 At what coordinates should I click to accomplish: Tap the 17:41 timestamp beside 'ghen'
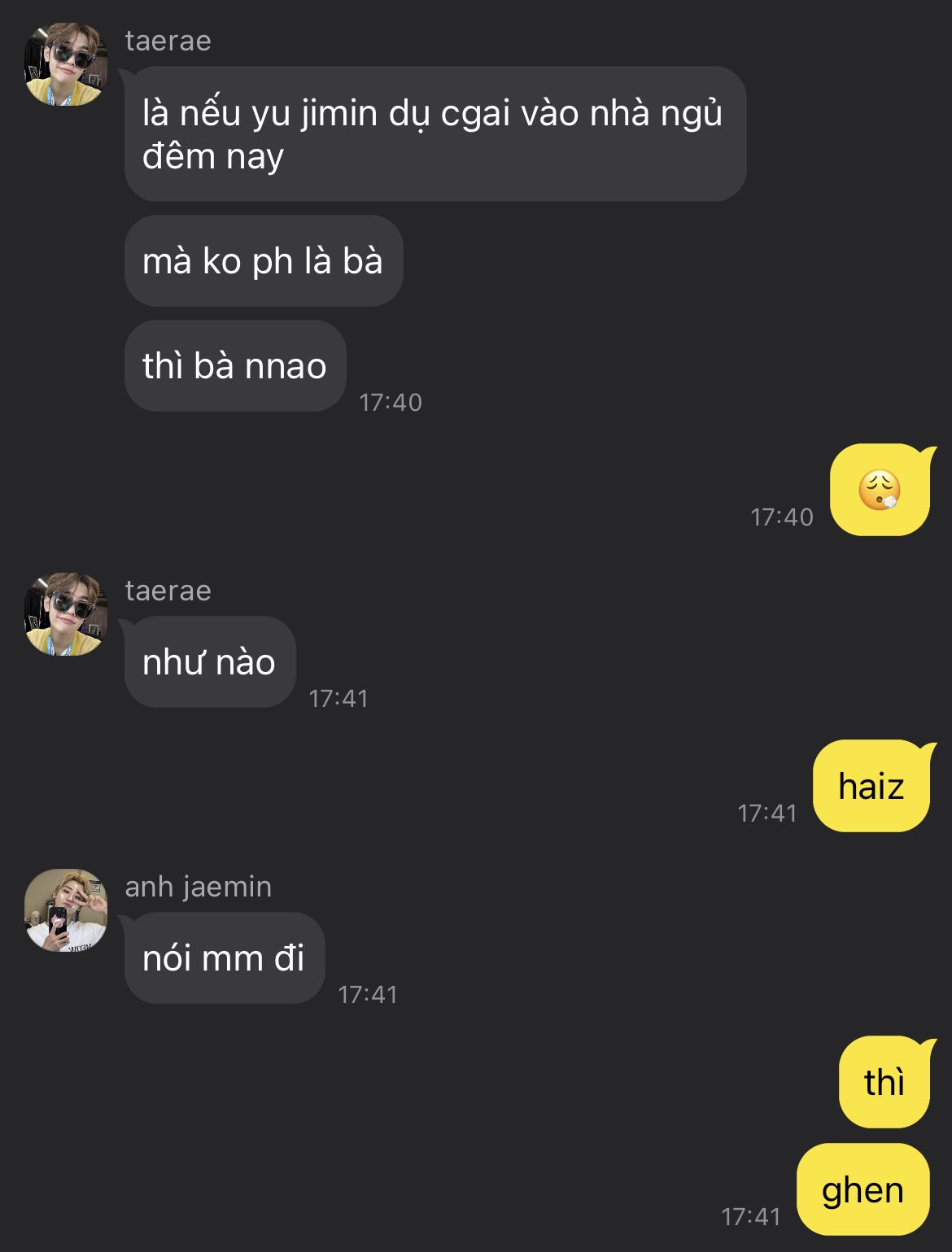(x=751, y=1216)
